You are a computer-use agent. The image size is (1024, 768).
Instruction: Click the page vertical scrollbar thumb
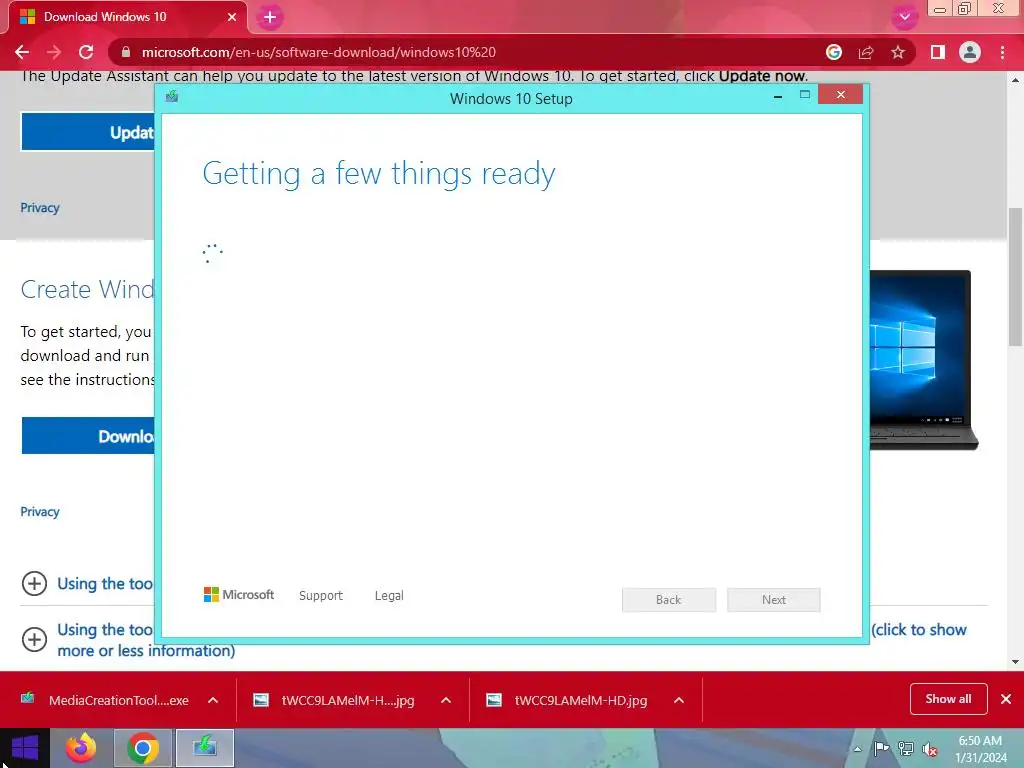pos(1015,278)
